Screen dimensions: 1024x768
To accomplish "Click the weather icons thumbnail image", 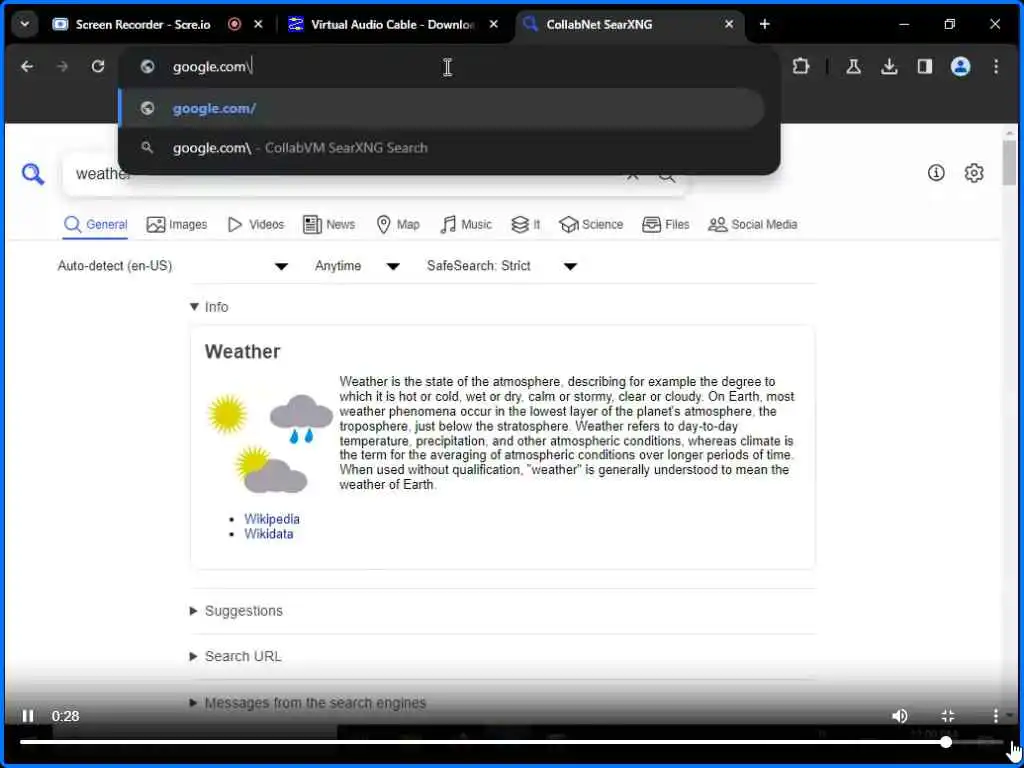I will pyautogui.click(x=269, y=443).
